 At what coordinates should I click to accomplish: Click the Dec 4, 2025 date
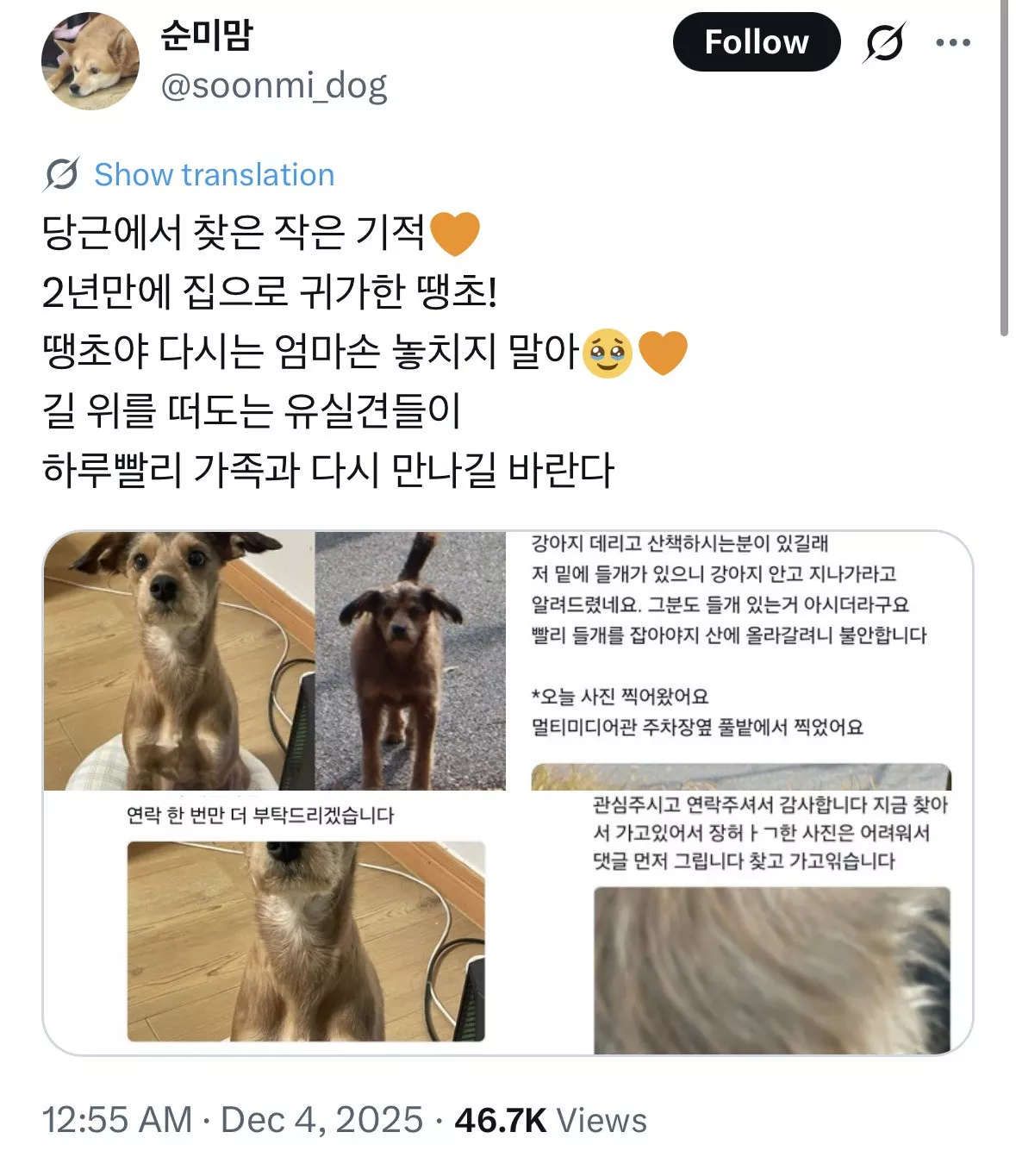(322, 1120)
